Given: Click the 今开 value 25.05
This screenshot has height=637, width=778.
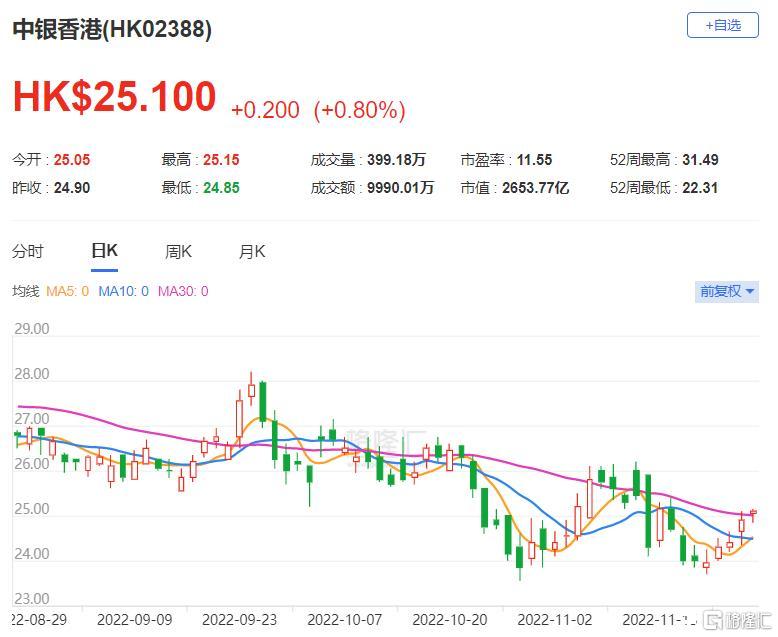Looking at the screenshot, I should click(x=72, y=160).
